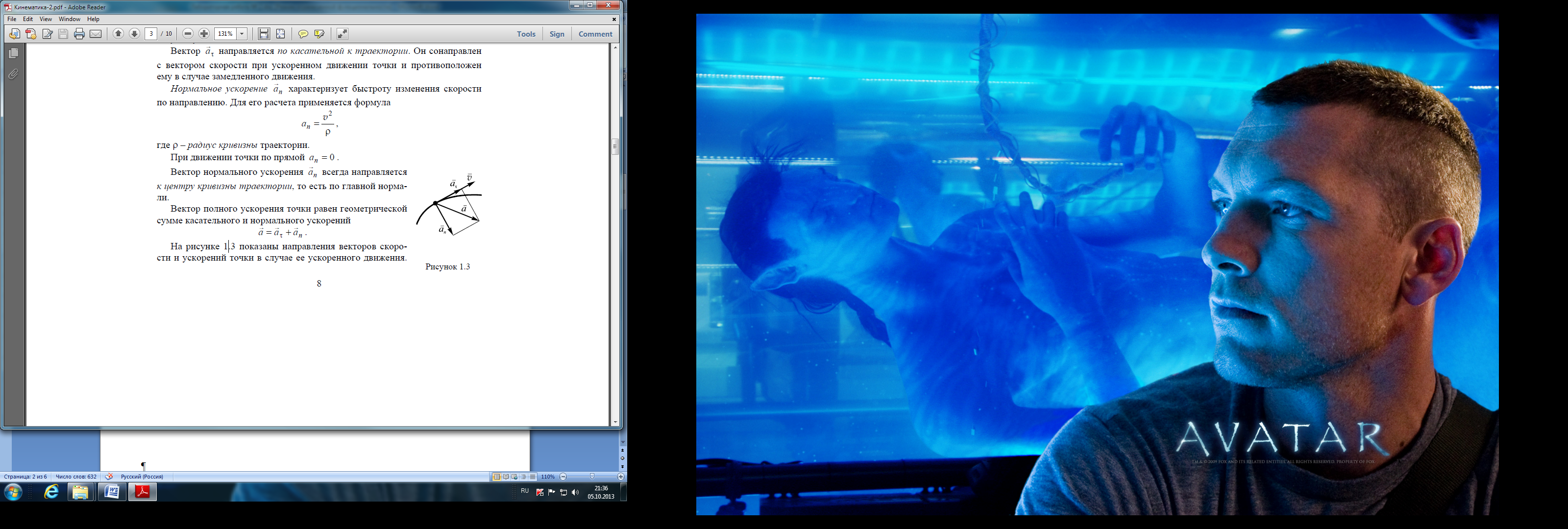Click the page number field showing 3
Viewport: 1568px width, 529px height.
tap(151, 34)
